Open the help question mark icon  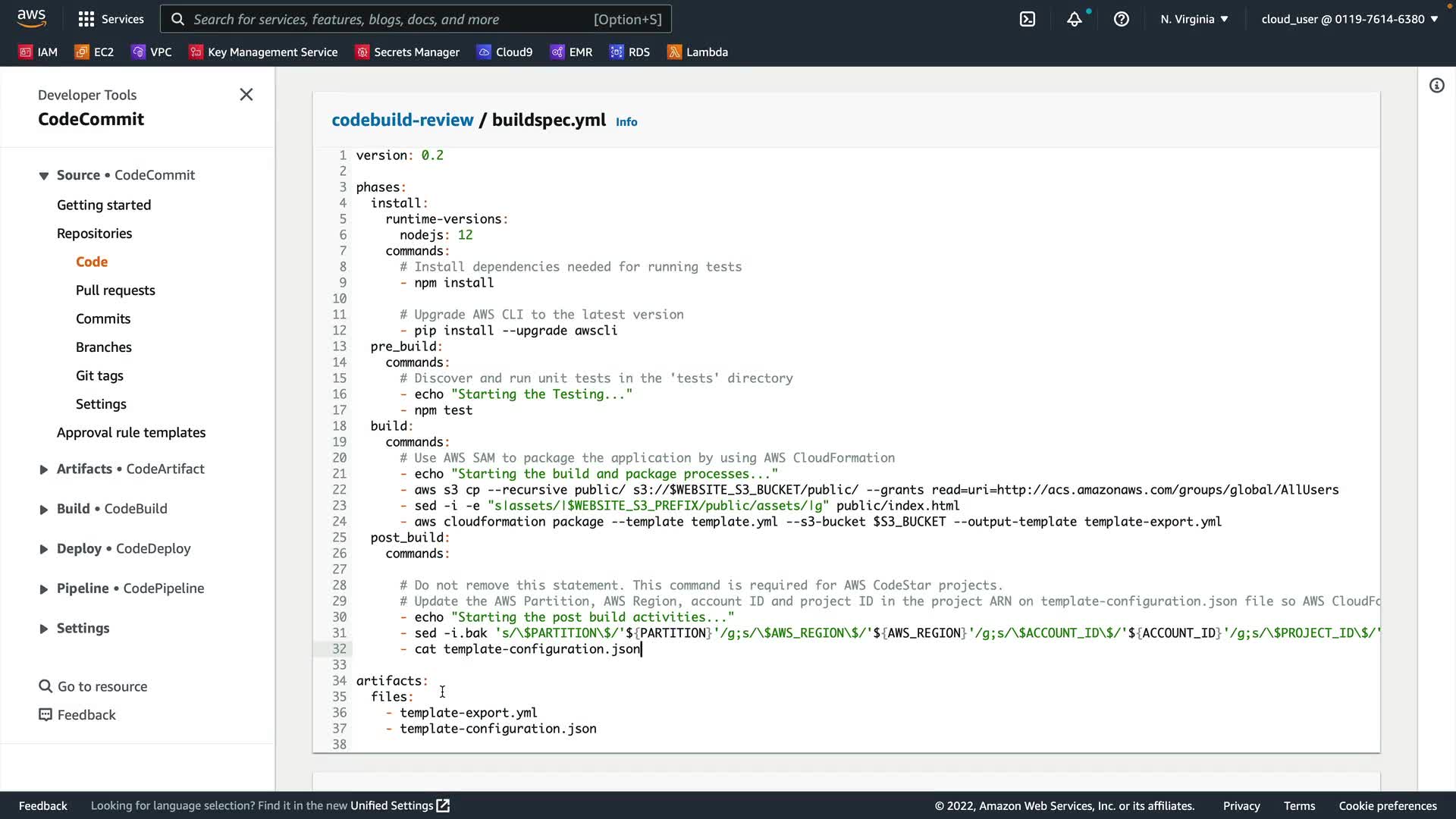pyautogui.click(x=1121, y=19)
